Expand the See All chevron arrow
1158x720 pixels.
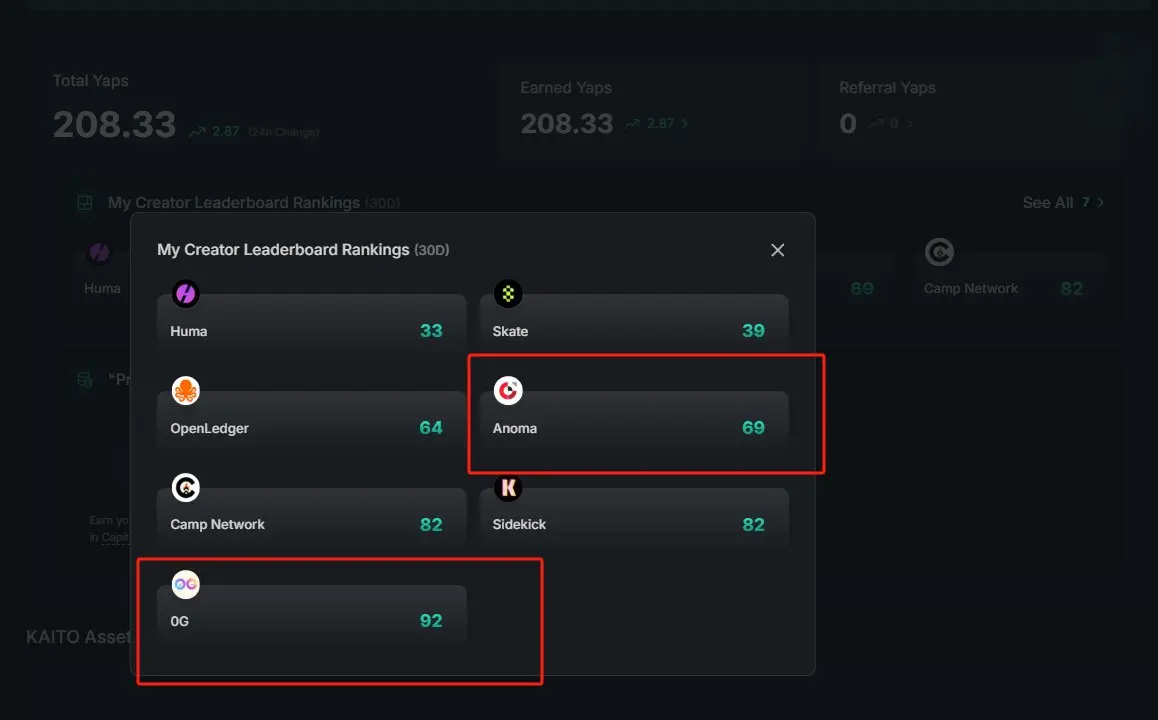tap(1100, 202)
